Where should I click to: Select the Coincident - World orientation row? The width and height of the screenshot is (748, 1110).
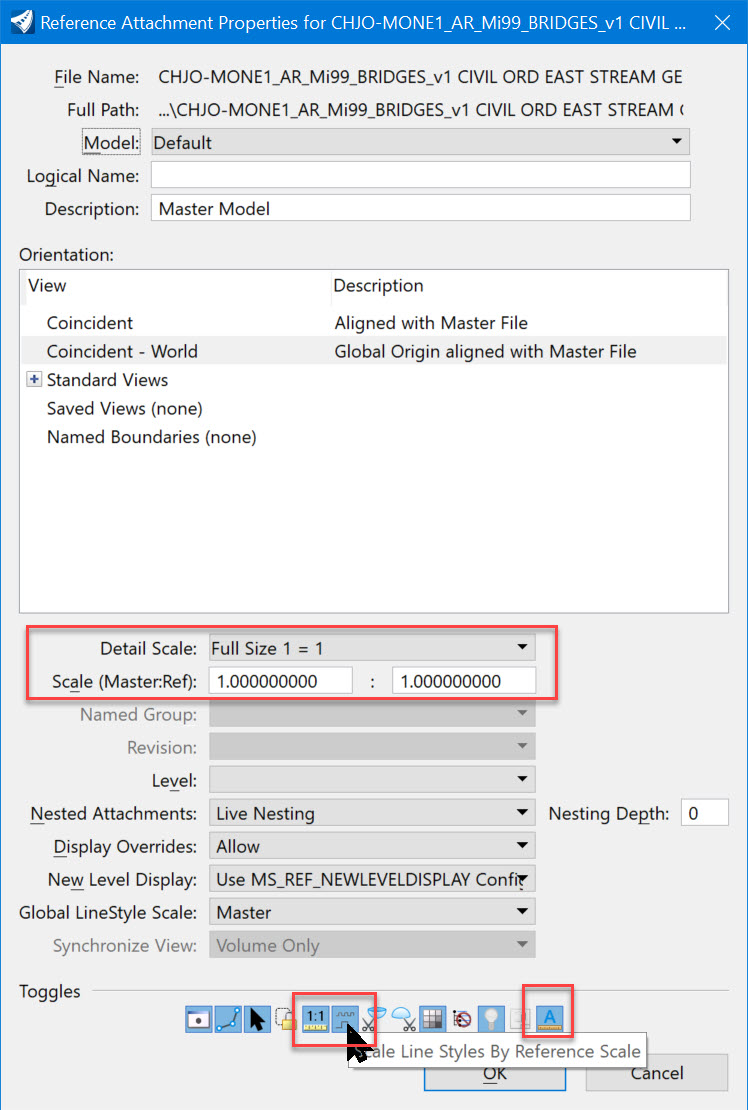[374, 351]
